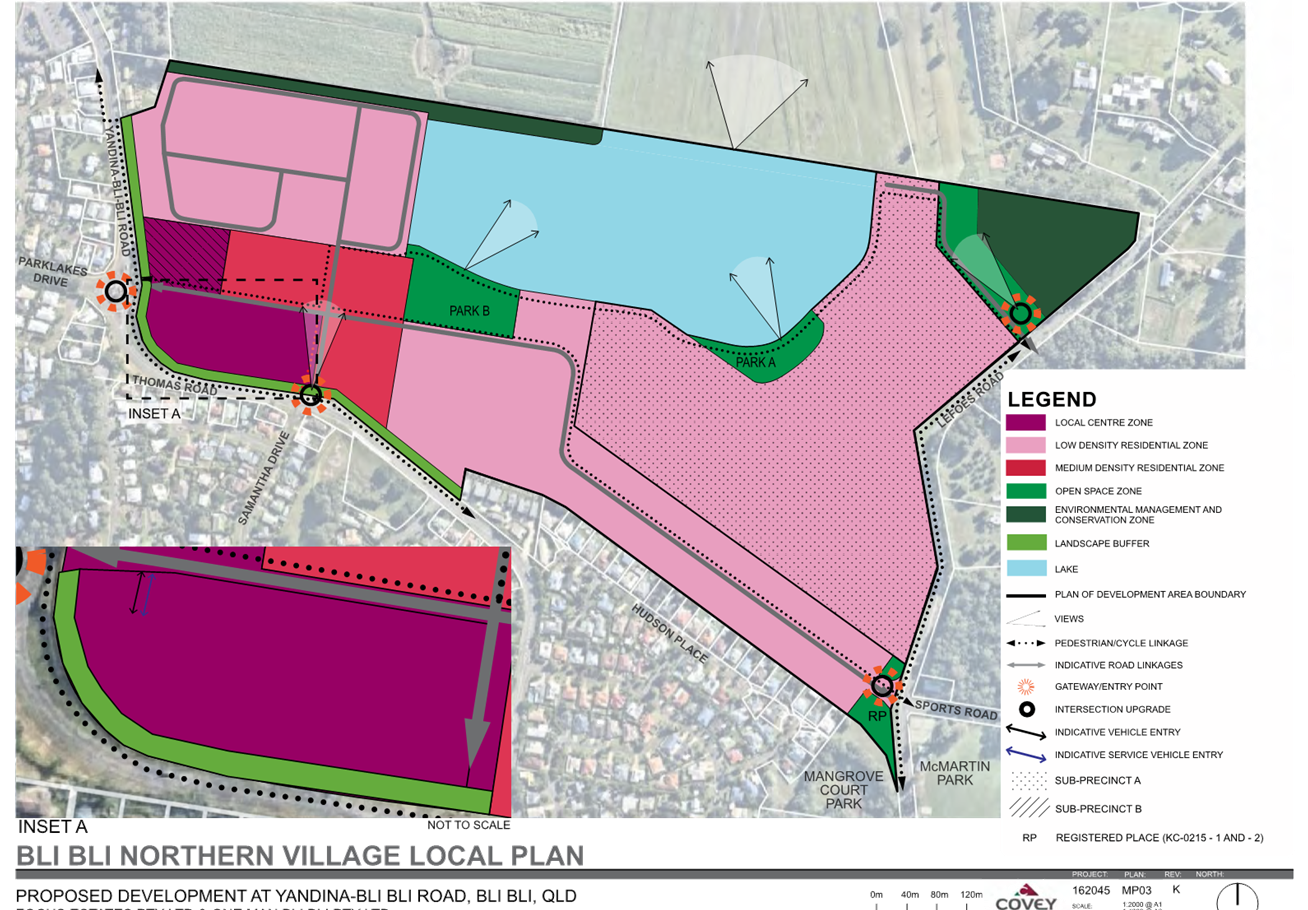The width and height of the screenshot is (1308, 910).
Task: Click the REGISTERED PLACE (KC-0215 - 1 AND - 2) text
Action: click(1159, 838)
